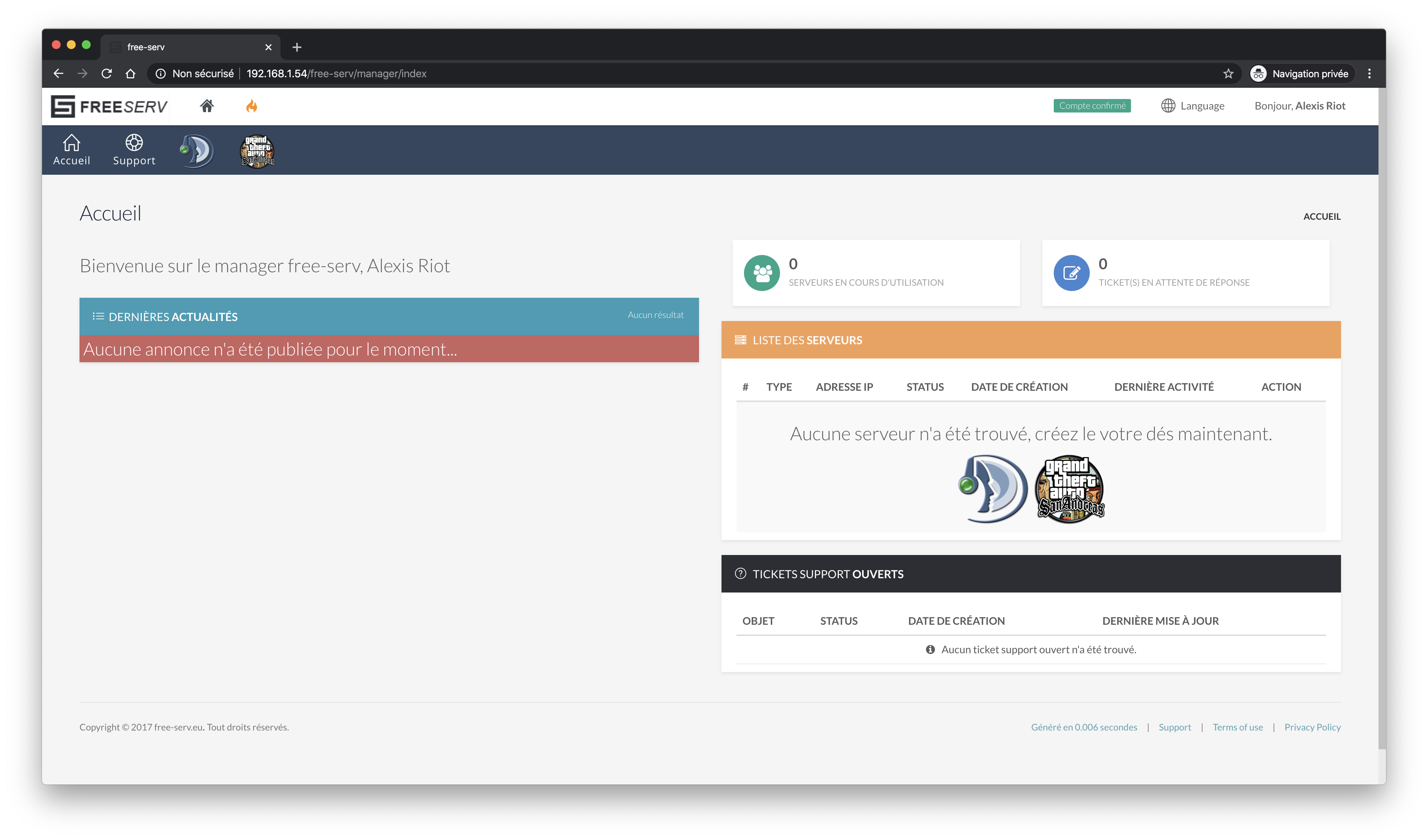Bookmark this page with the star icon
1428x840 pixels.
(1228, 73)
